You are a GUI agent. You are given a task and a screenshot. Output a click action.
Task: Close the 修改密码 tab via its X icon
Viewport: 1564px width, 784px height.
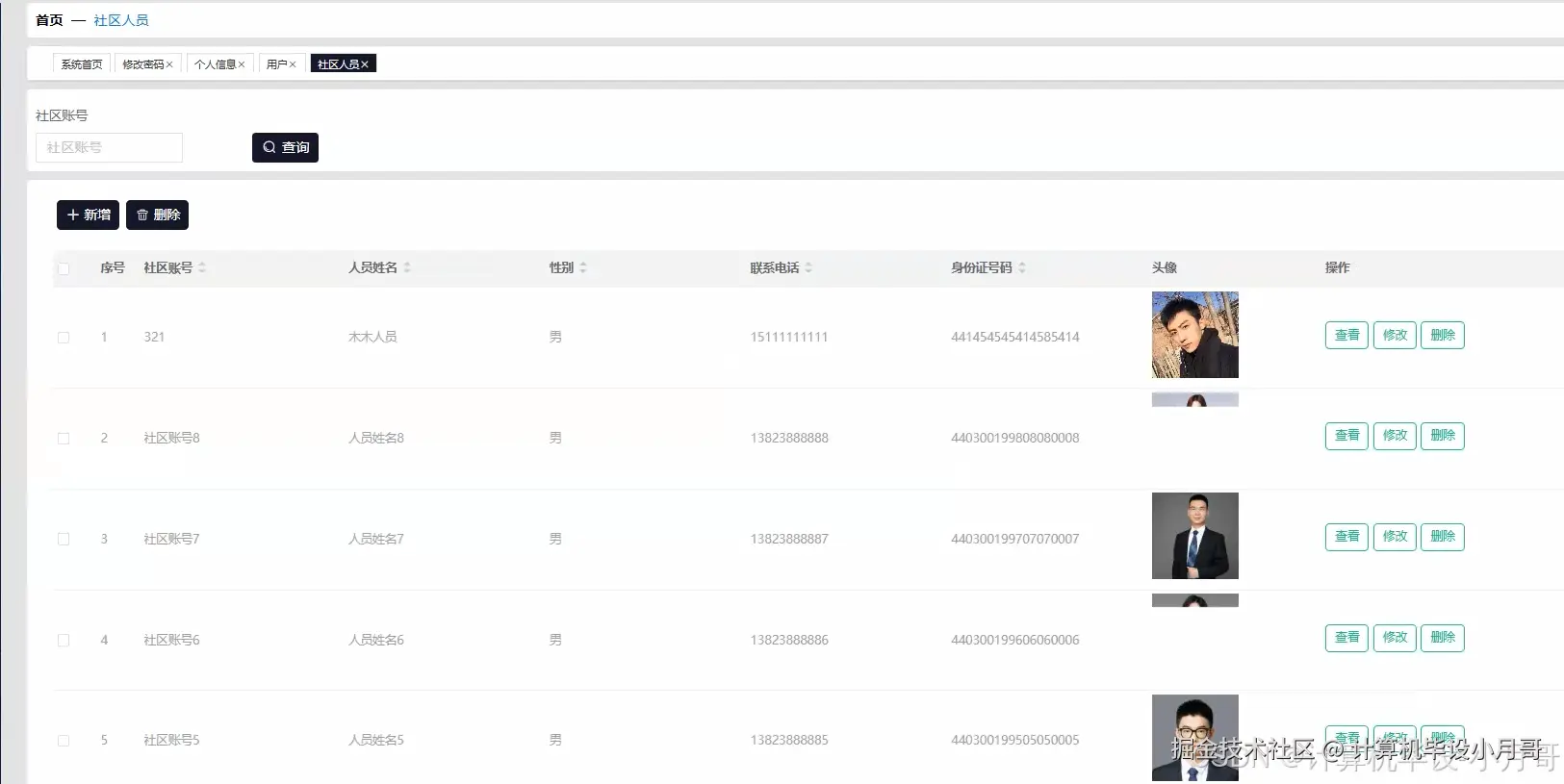(169, 64)
